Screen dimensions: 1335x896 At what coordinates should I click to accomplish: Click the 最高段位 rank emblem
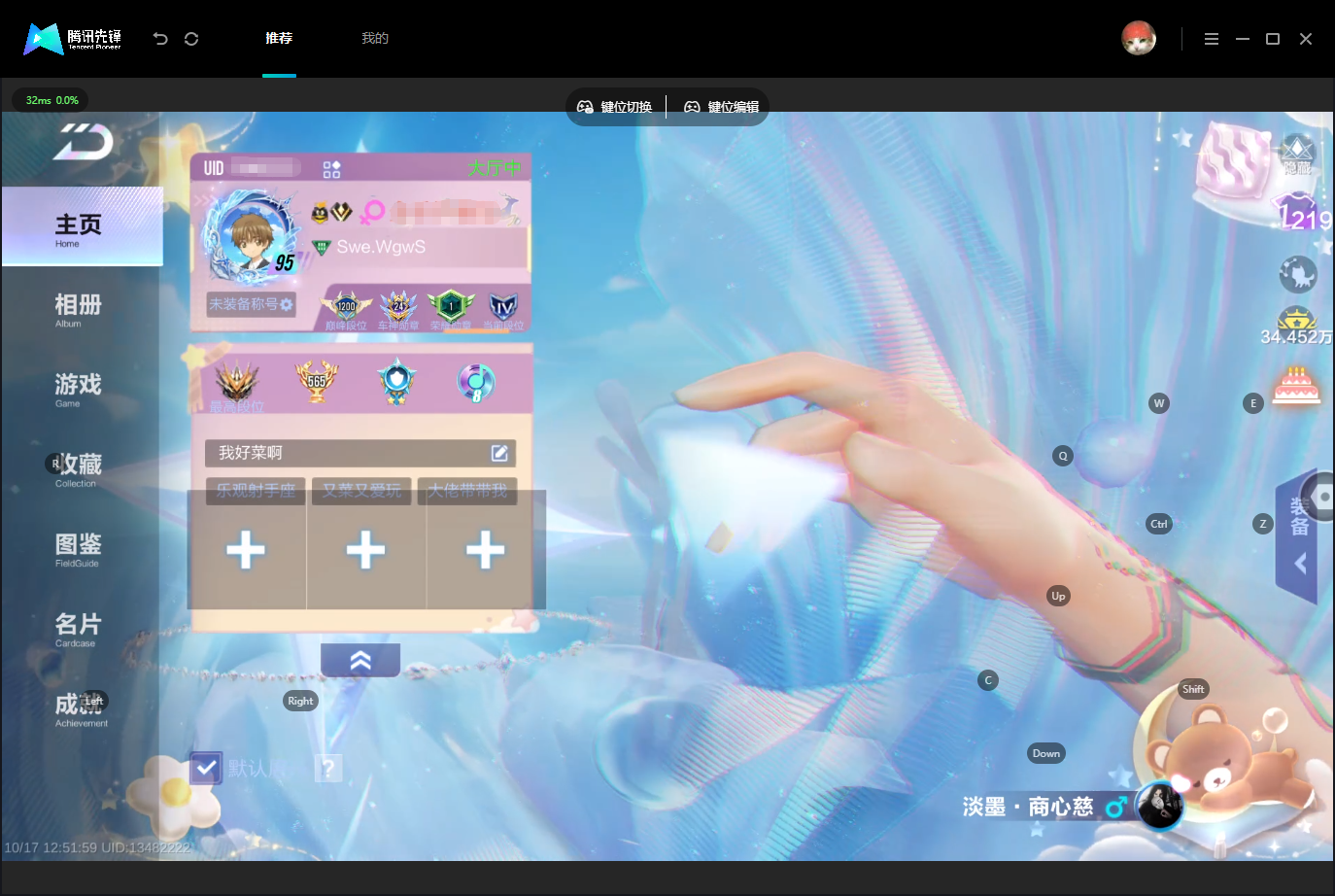237,384
